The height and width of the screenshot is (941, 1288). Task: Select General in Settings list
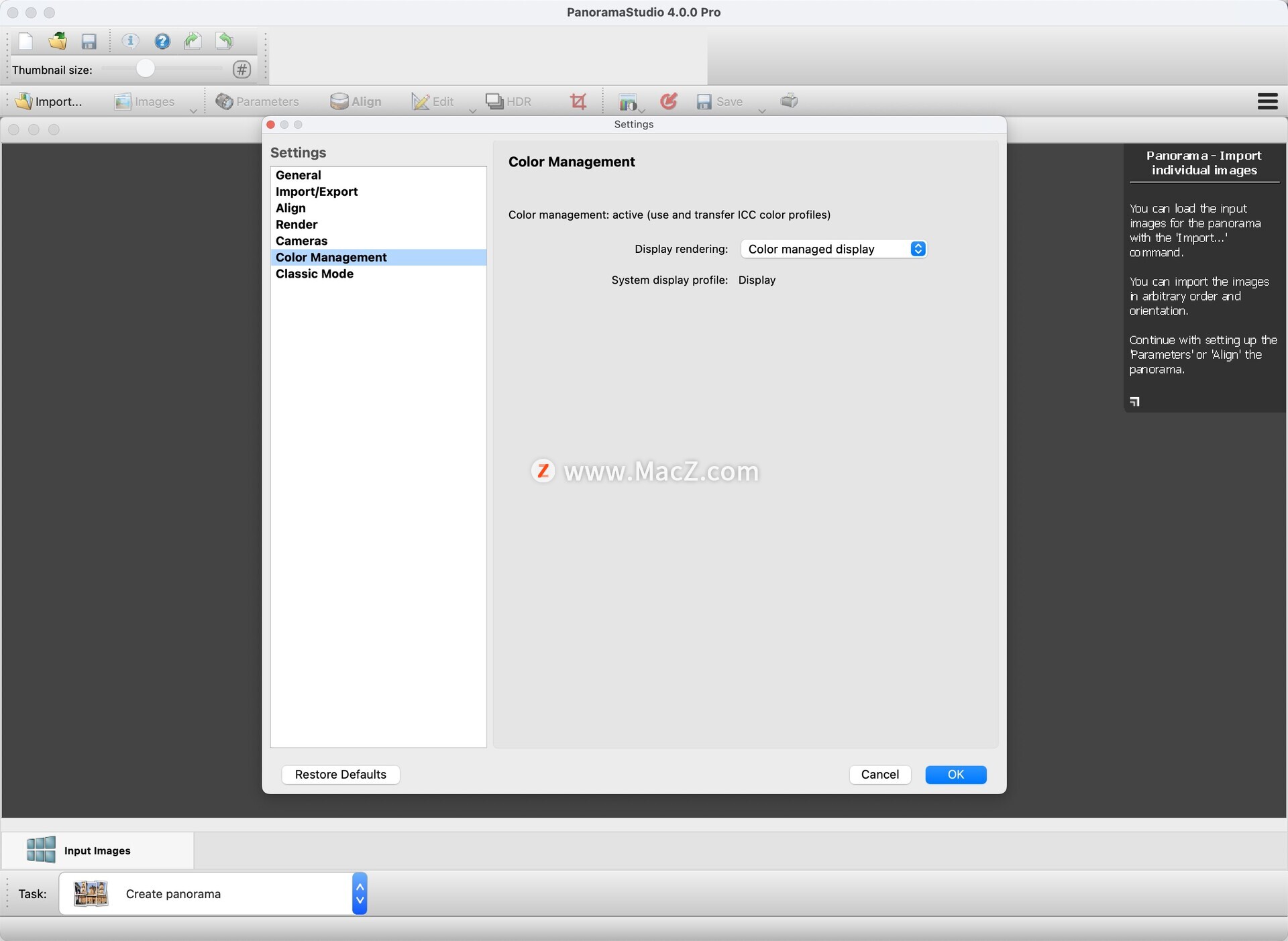378,175
